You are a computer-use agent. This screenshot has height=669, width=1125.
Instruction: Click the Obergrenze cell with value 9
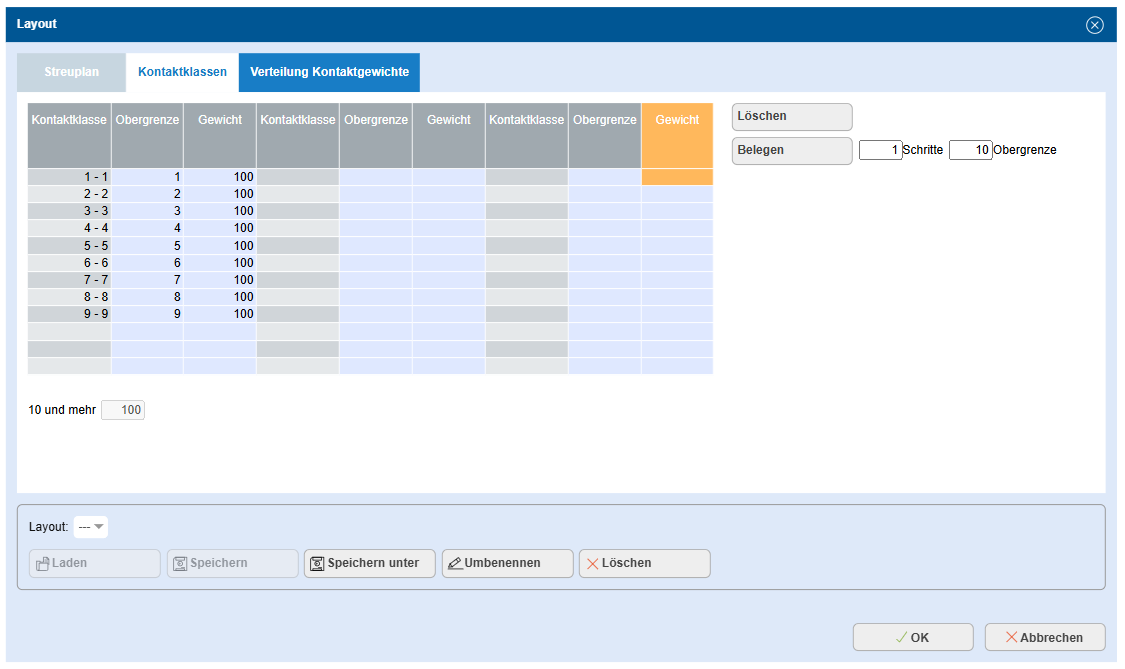(147, 314)
